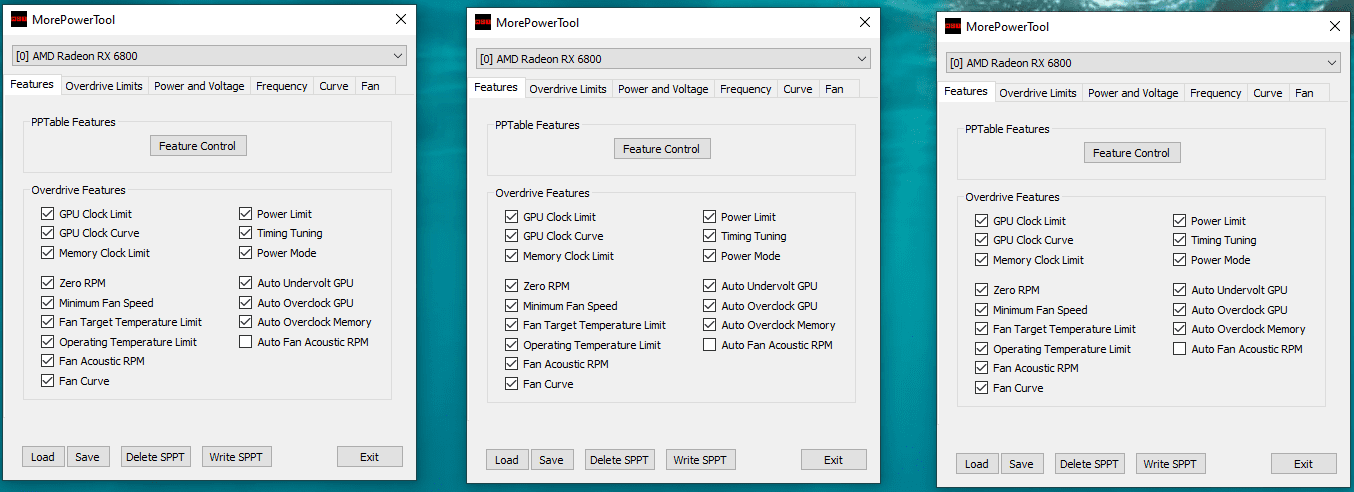
Task: Click MorePowerTool app icon in left window
Action: tap(19, 19)
